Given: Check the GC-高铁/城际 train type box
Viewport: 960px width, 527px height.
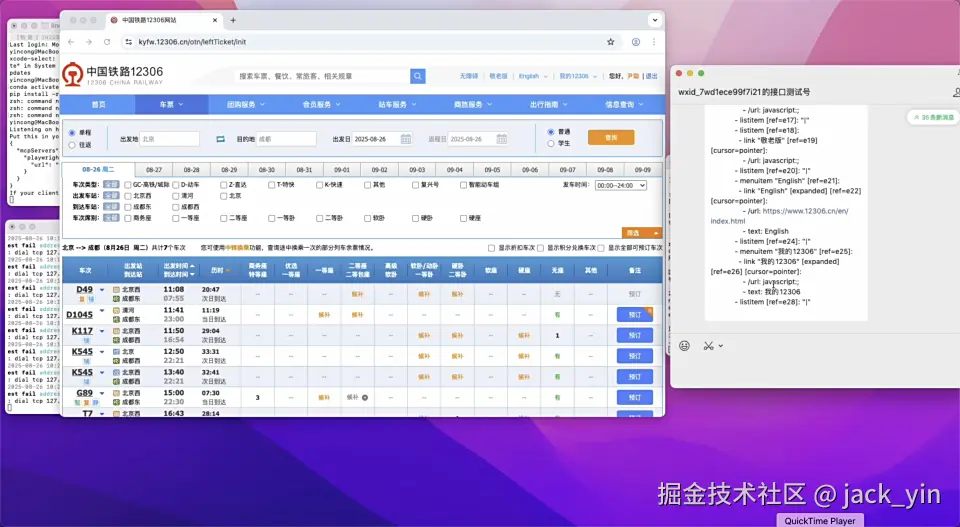Looking at the screenshot, I should [x=128, y=185].
